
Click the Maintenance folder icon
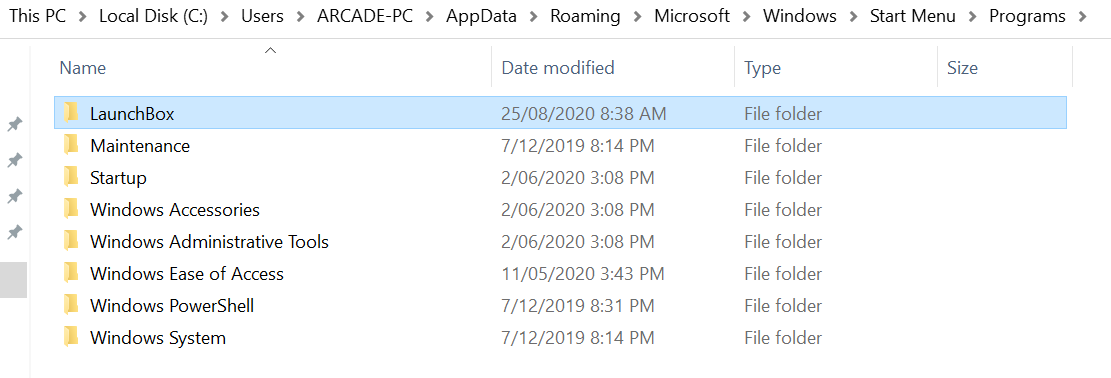coord(71,145)
